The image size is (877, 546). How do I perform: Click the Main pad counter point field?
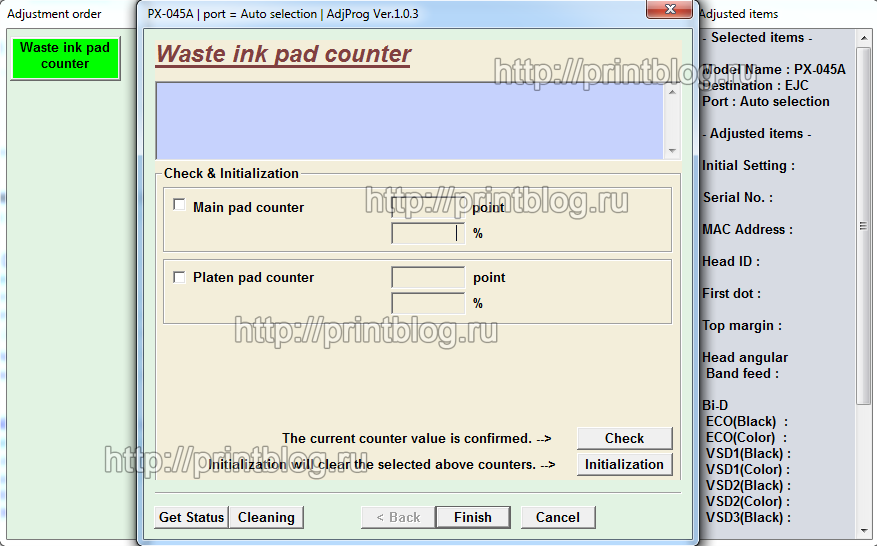(428, 208)
